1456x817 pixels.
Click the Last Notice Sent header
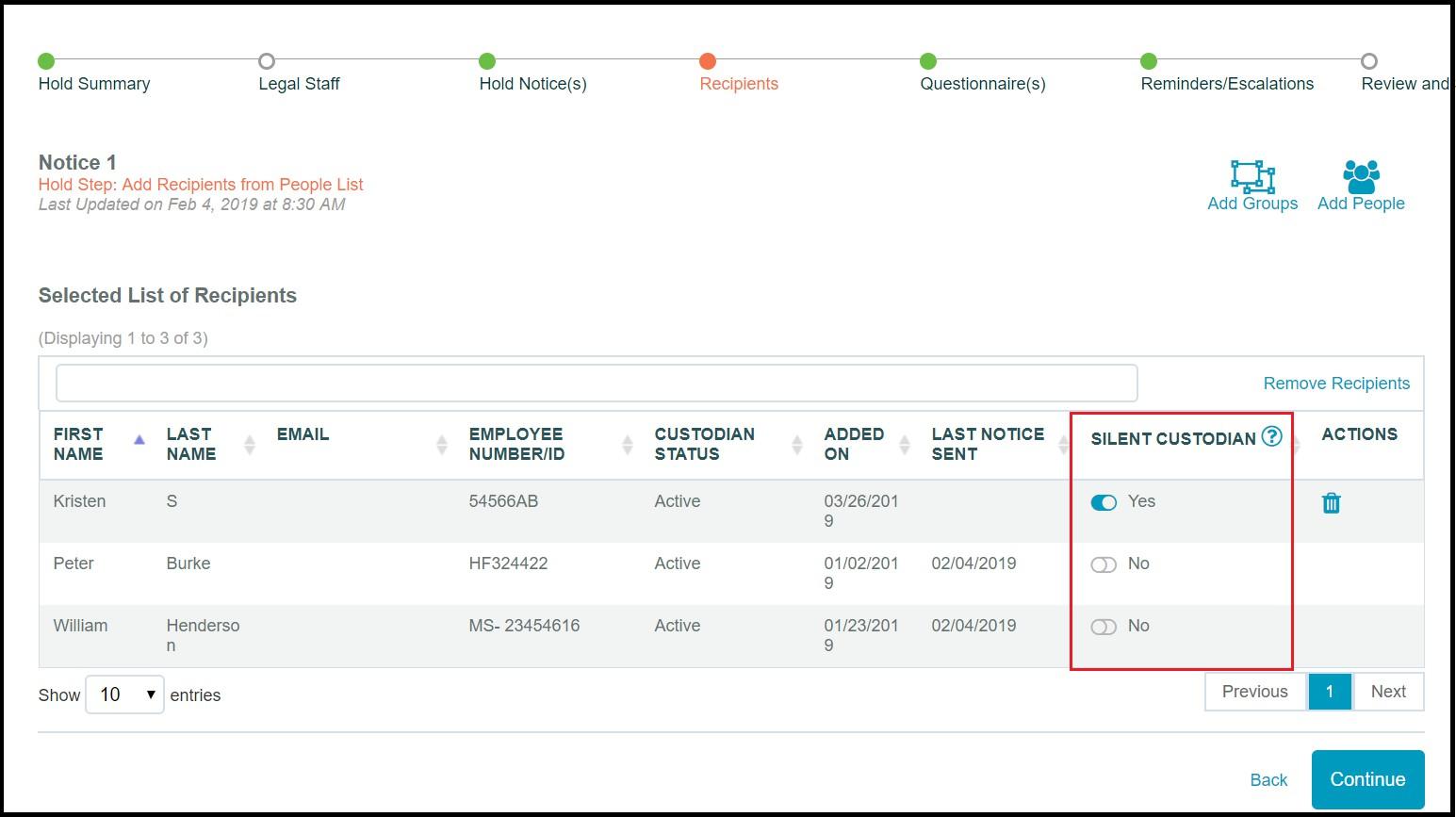click(x=988, y=444)
